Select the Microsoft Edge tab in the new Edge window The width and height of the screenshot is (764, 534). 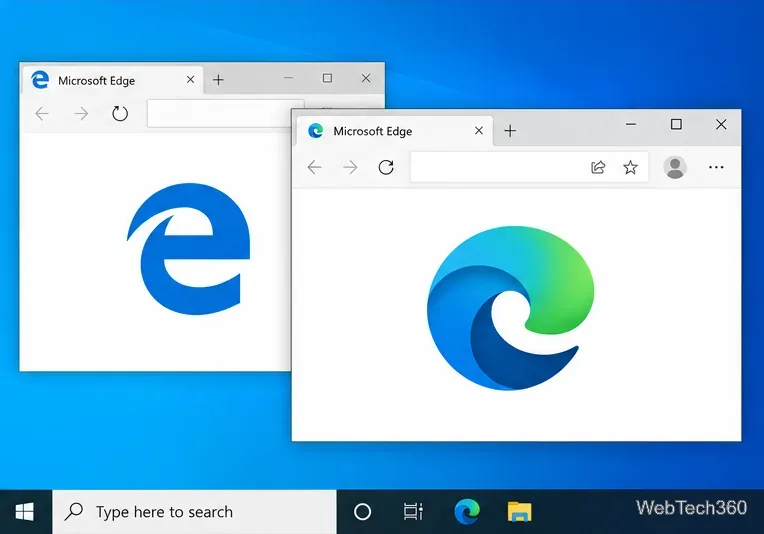coord(395,131)
